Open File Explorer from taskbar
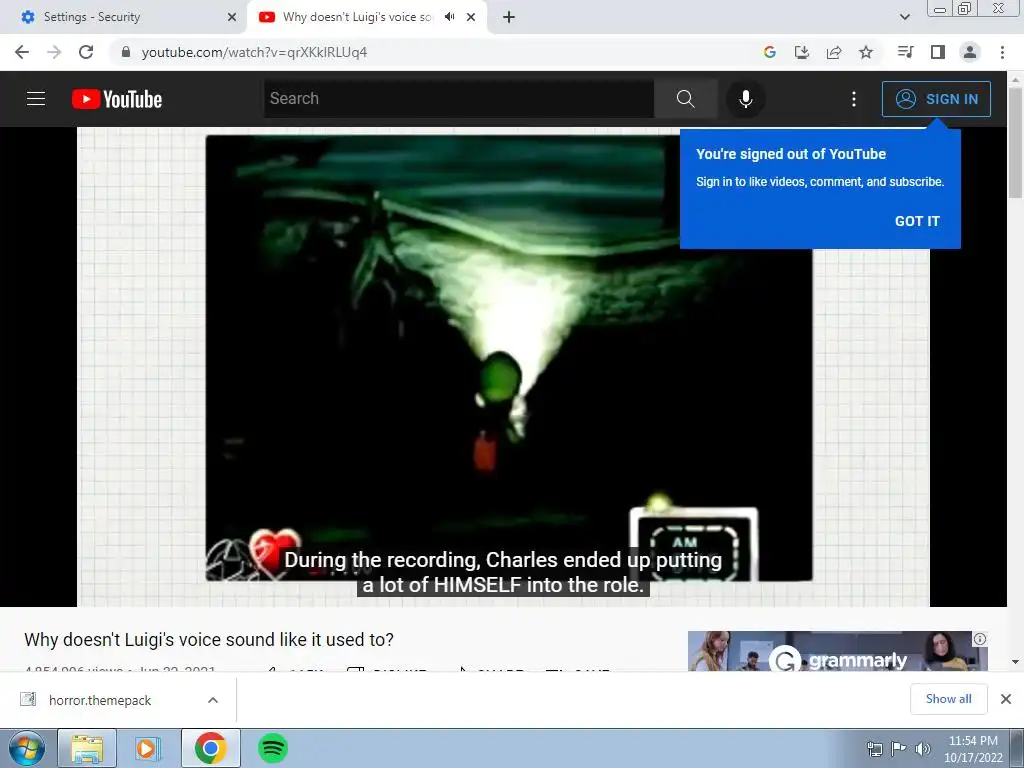This screenshot has width=1024, height=768. coord(87,748)
